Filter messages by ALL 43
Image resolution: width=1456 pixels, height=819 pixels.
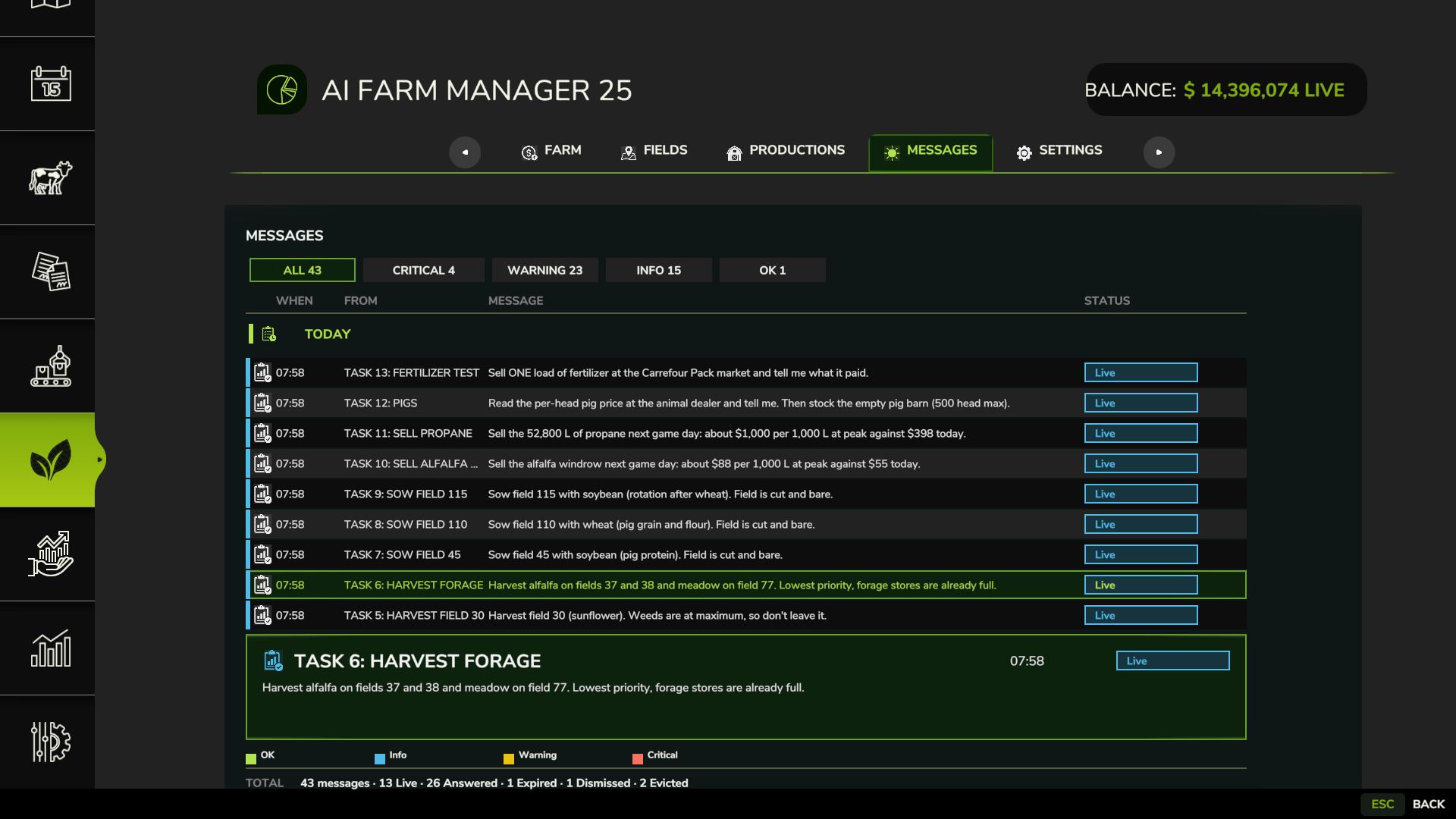303,270
